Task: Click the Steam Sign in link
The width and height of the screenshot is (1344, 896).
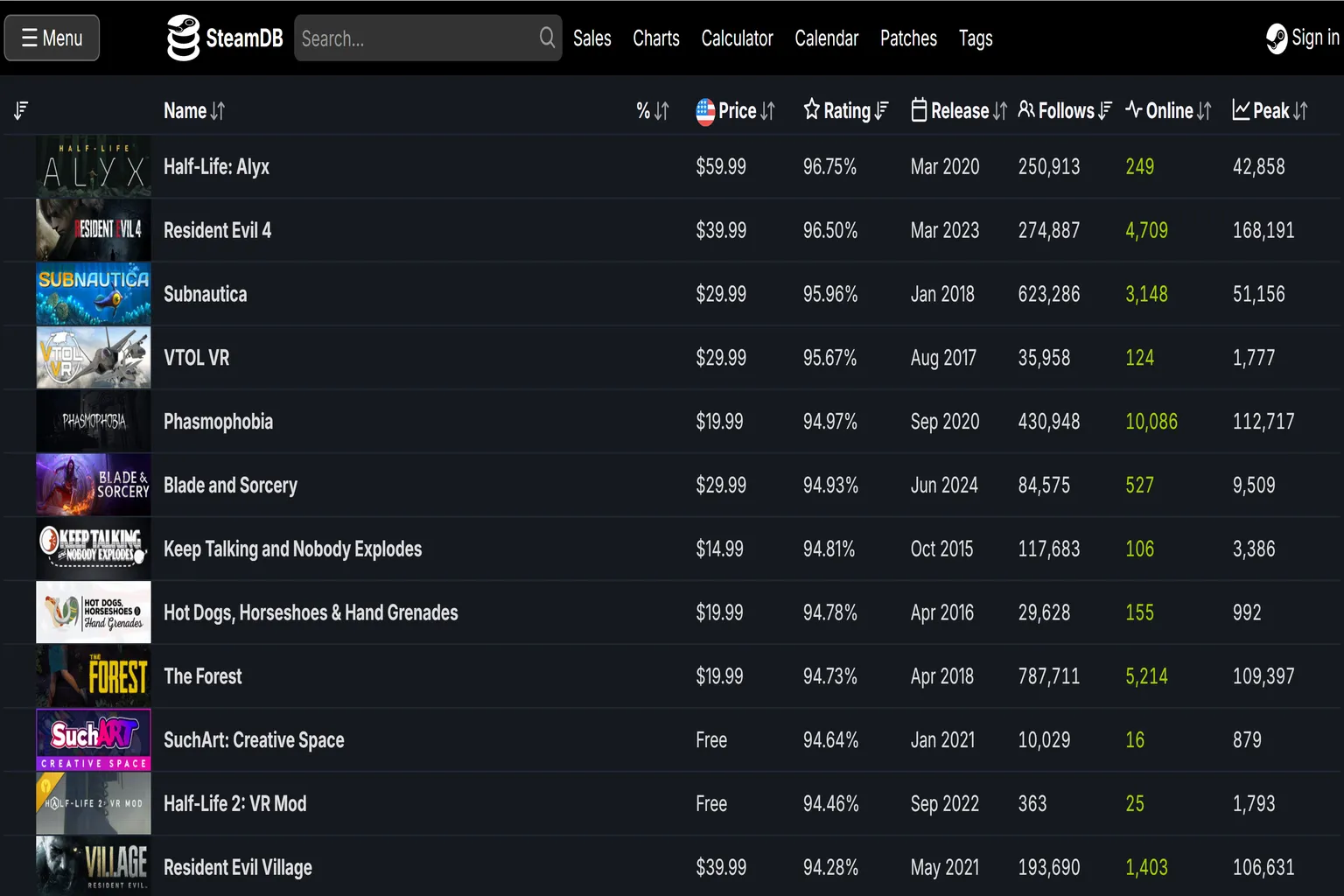Action: [x=1302, y=38]
